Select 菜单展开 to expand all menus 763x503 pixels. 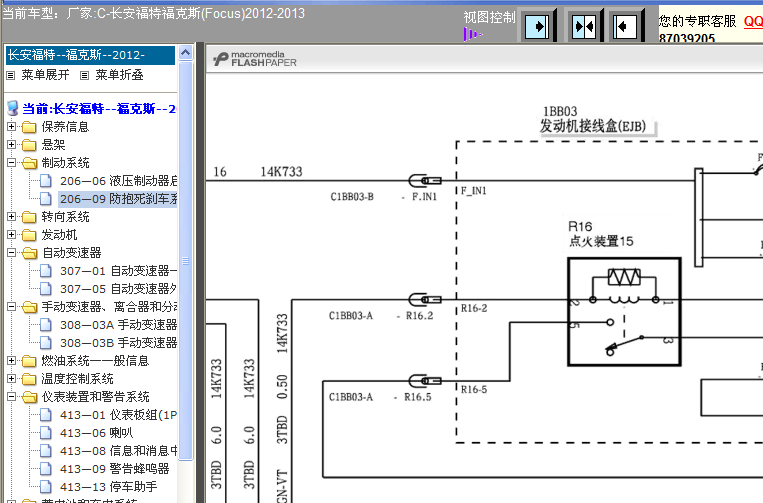coord(45,75)
